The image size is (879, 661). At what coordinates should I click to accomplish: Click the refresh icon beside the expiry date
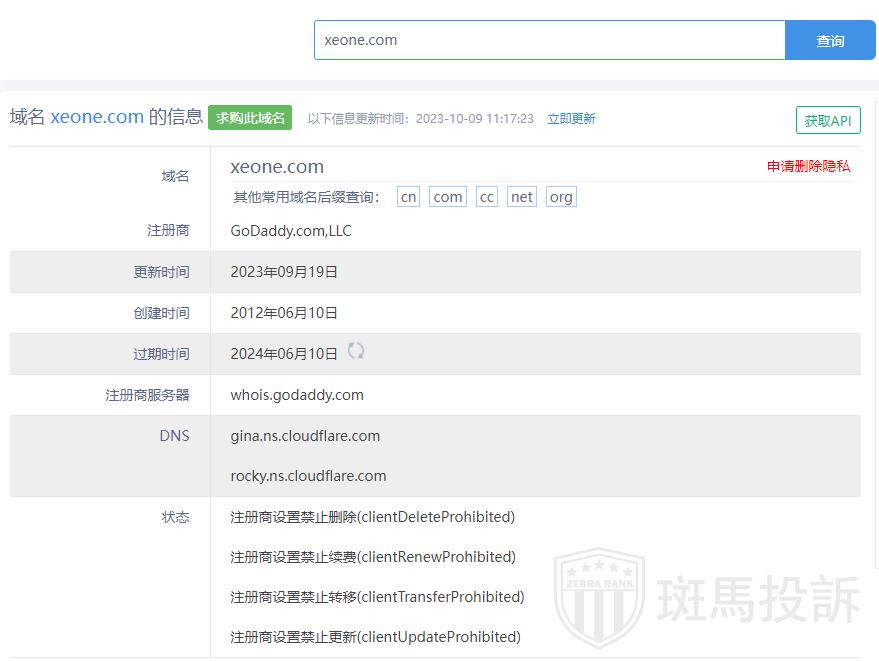pos(356,351)
